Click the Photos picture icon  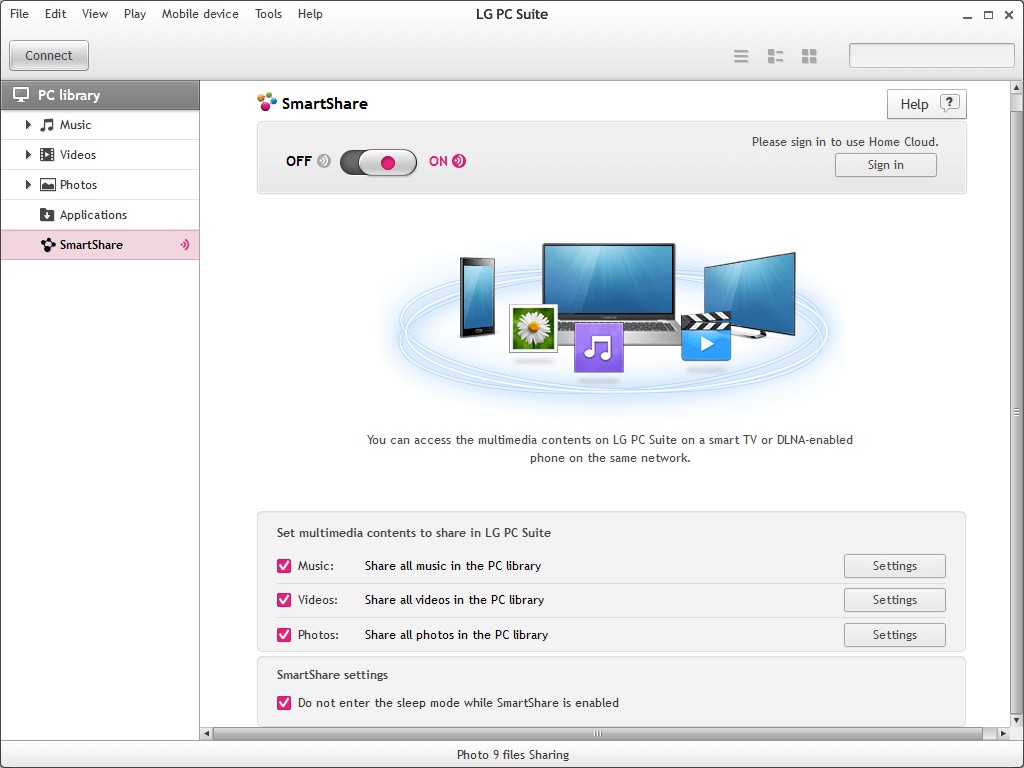click(47, 185)
